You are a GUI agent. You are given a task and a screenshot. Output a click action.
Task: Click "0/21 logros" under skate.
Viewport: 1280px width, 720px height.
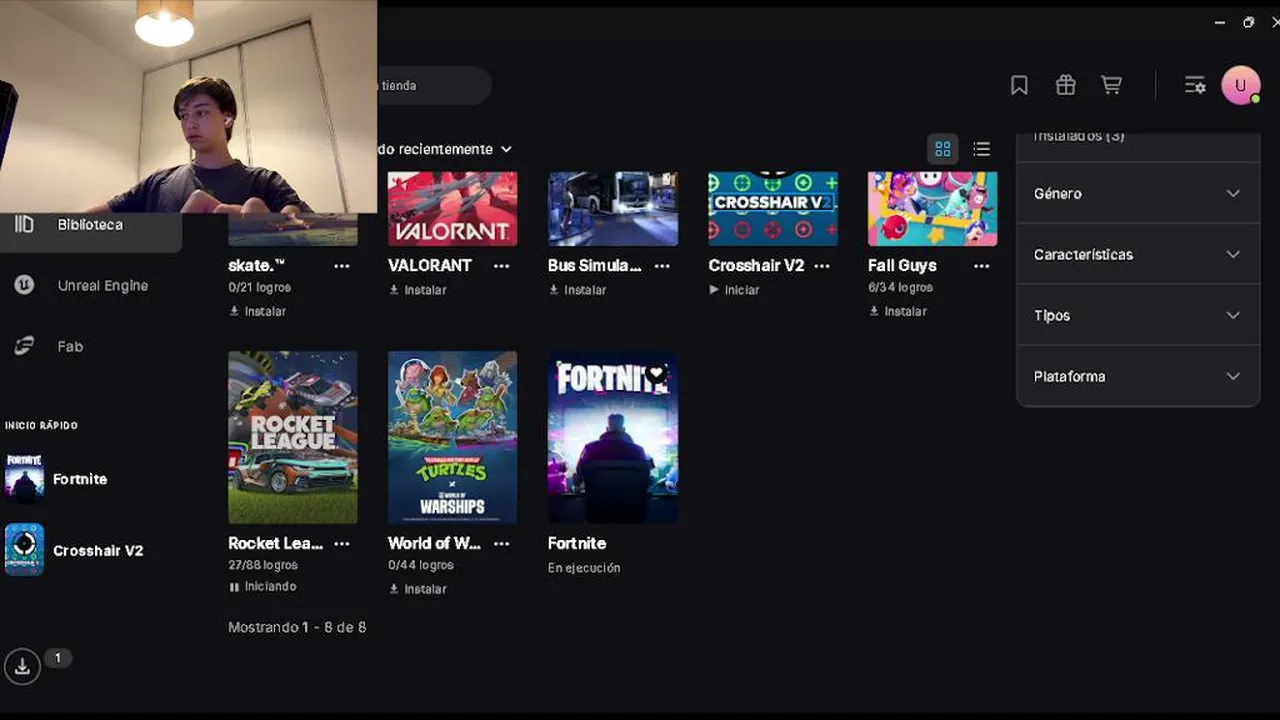(259, 288)
